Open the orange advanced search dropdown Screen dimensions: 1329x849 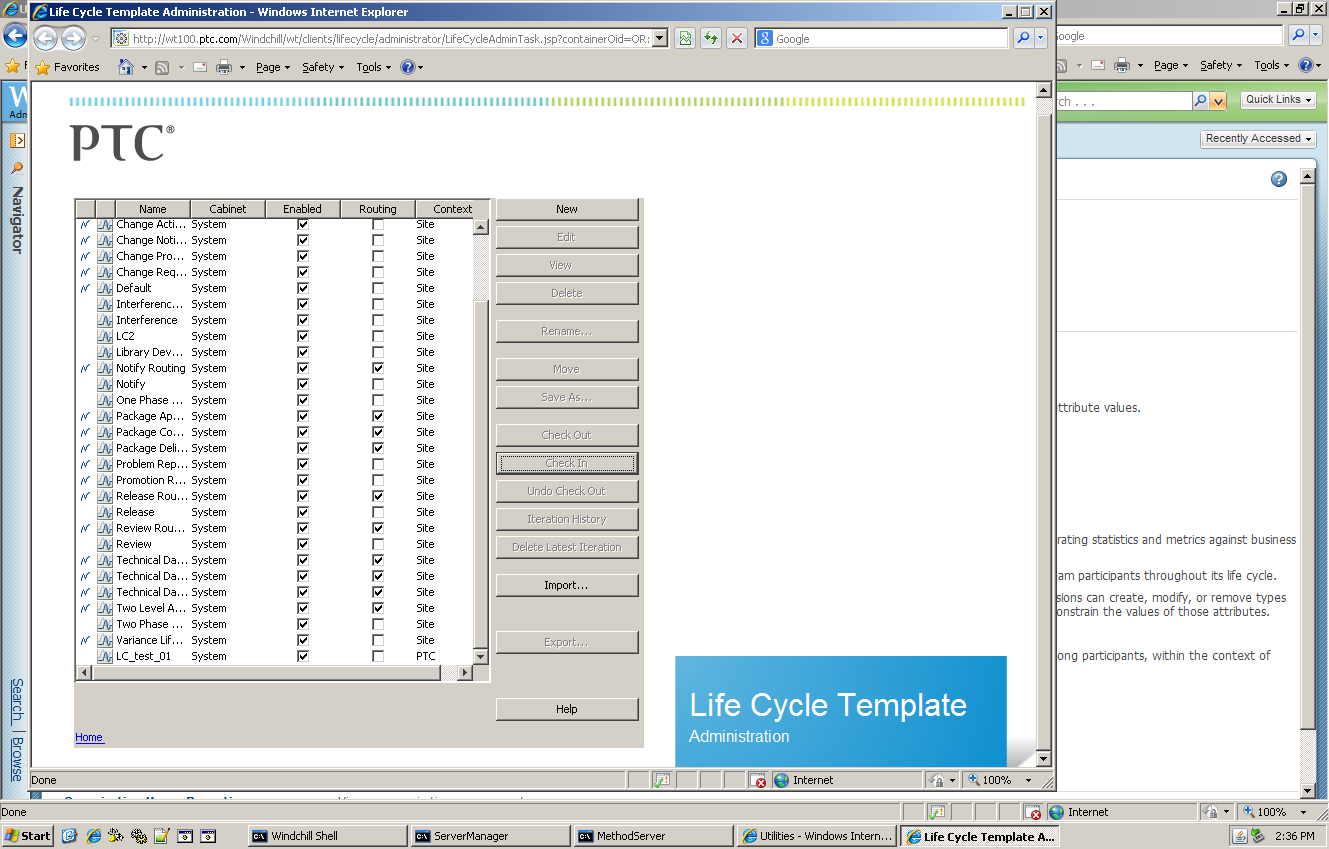tap(1217, 101)
